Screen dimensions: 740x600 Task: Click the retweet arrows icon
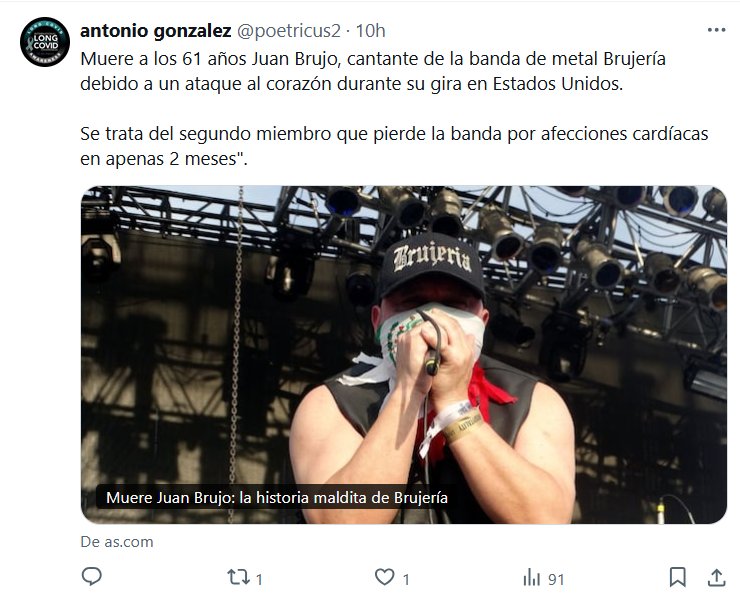237,577
